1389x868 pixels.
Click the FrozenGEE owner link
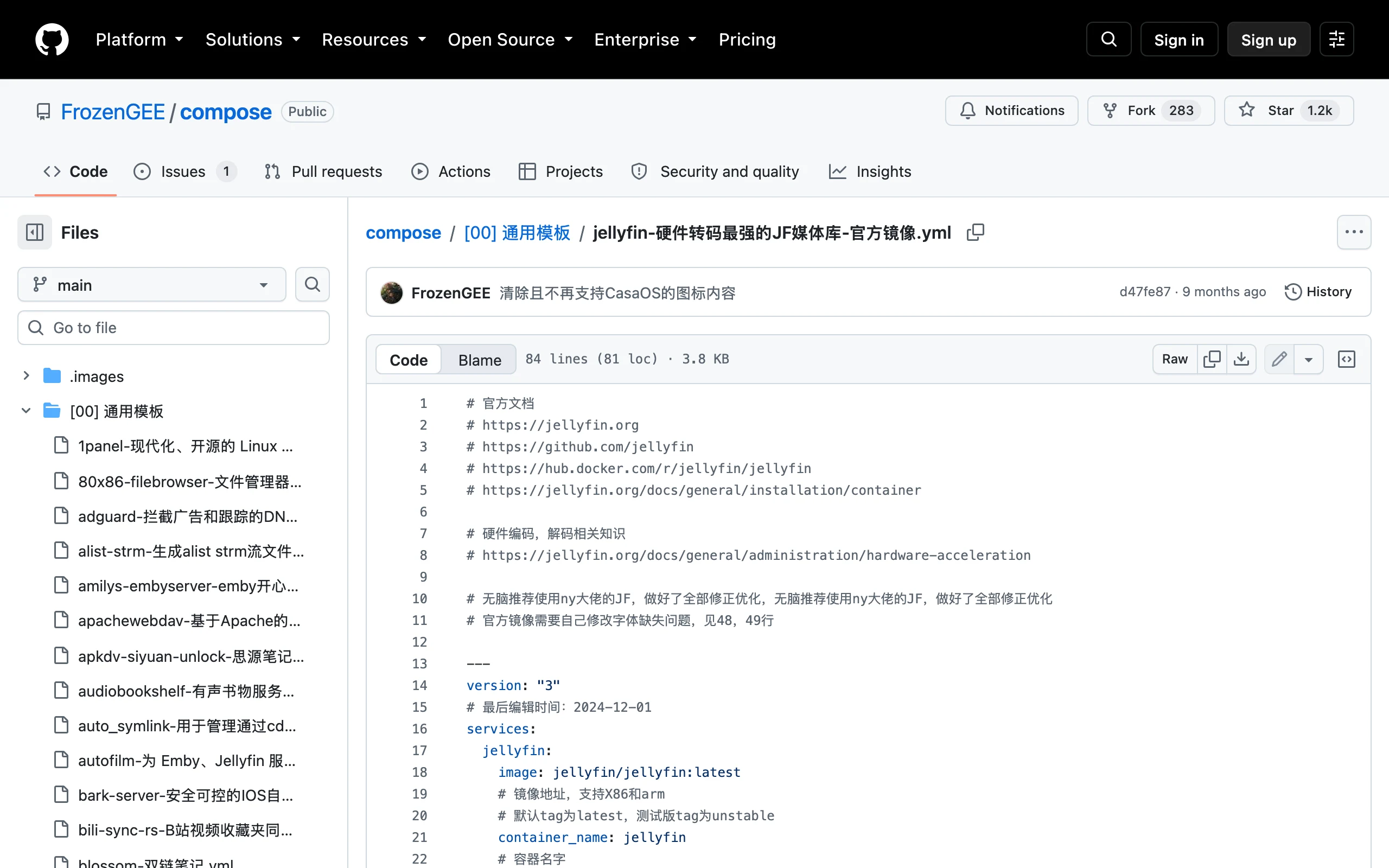coord(112,112)
